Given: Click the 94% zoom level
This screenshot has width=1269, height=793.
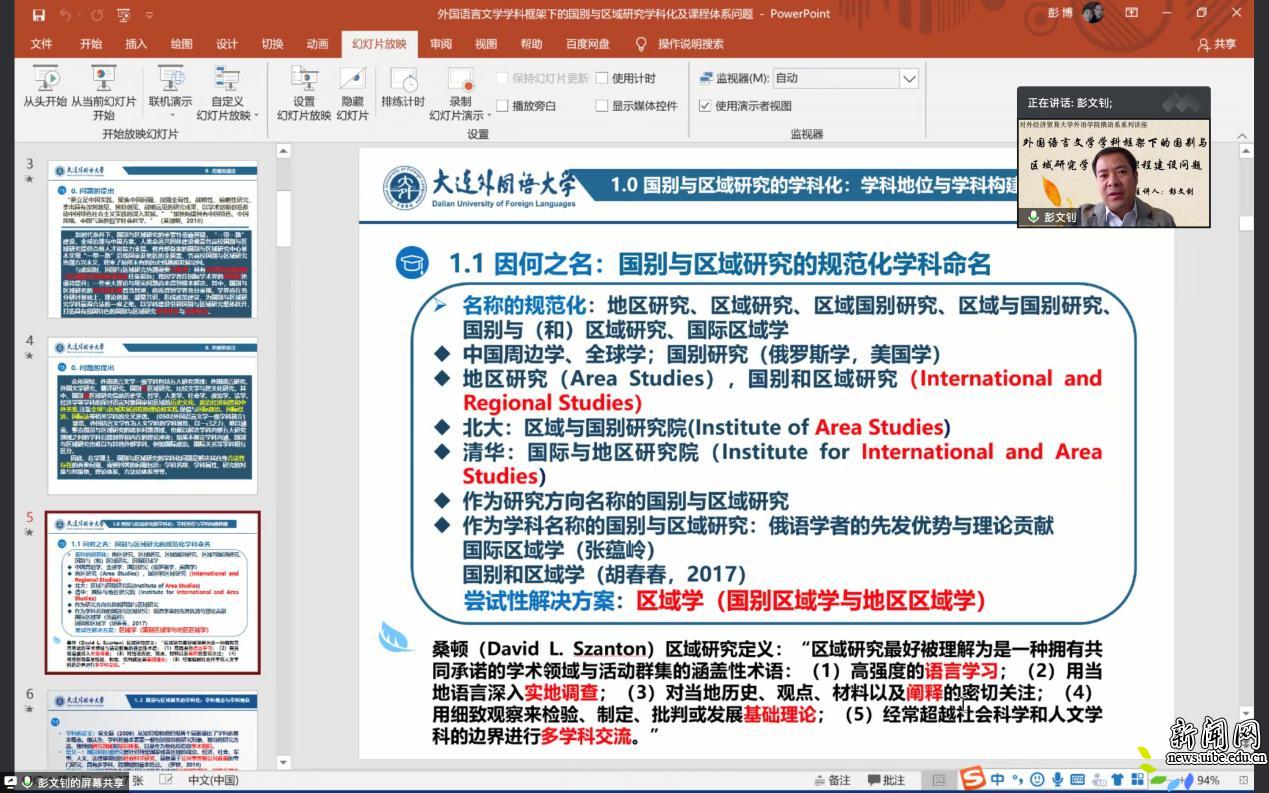Looking at the screenshot, I should [x=1208, y=780].
